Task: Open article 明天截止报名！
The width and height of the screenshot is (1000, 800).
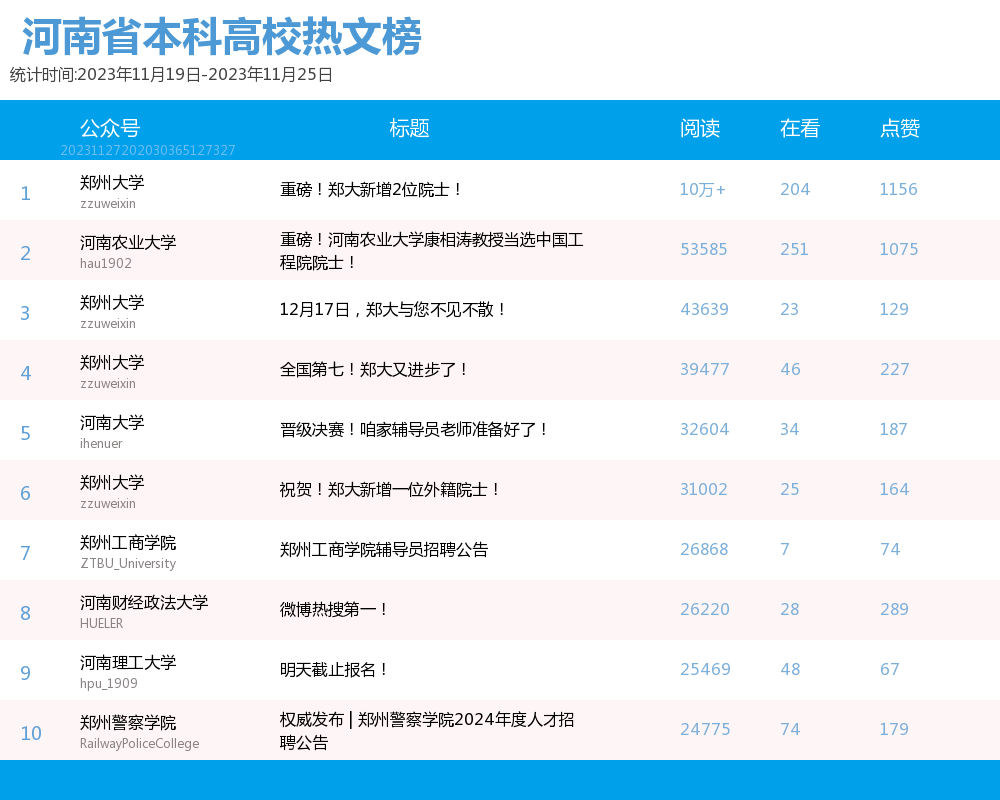Action: pyautogui.click(x=334, y=669)
